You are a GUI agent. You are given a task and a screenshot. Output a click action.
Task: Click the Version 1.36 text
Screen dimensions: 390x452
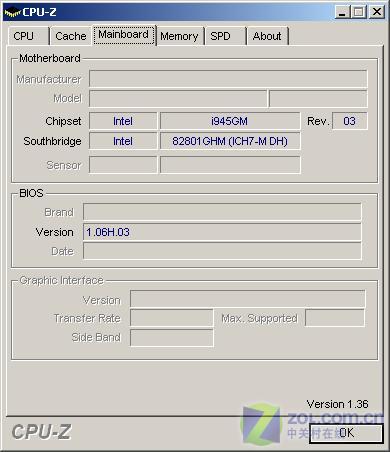(337, 404)
